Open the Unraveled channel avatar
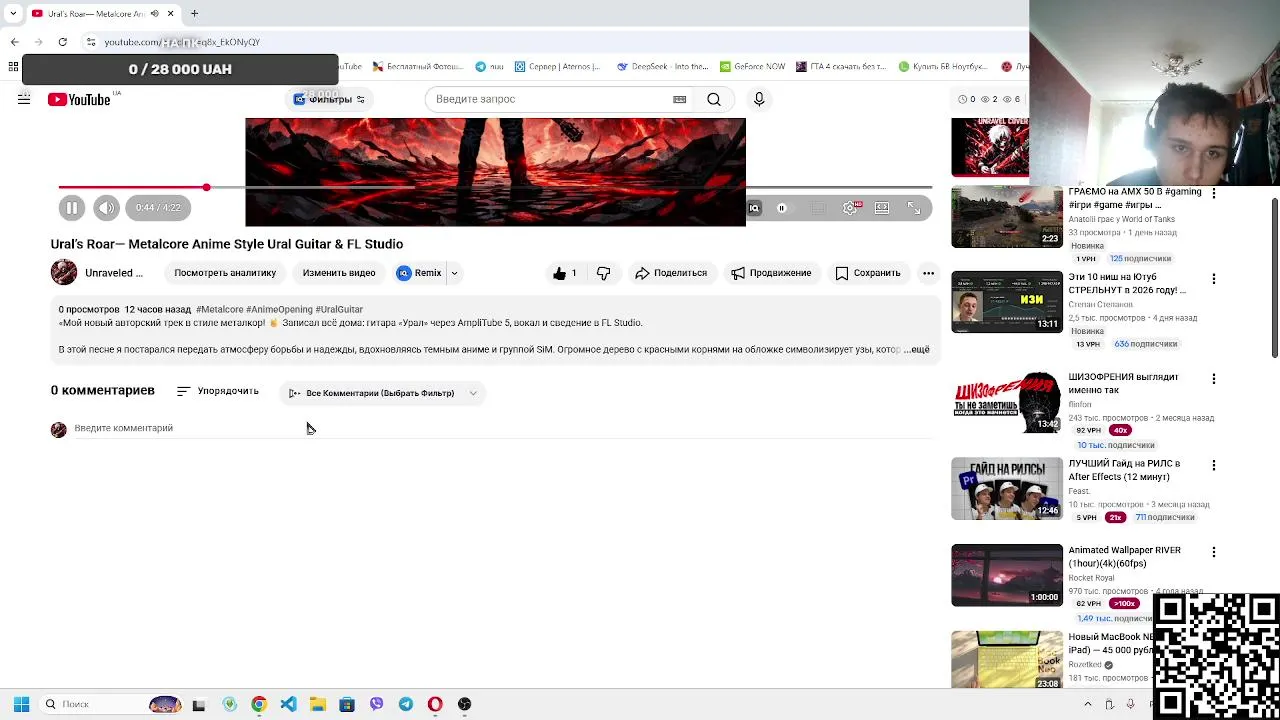The width and height of the screenshot is (1280, 720). pos(64,272)
